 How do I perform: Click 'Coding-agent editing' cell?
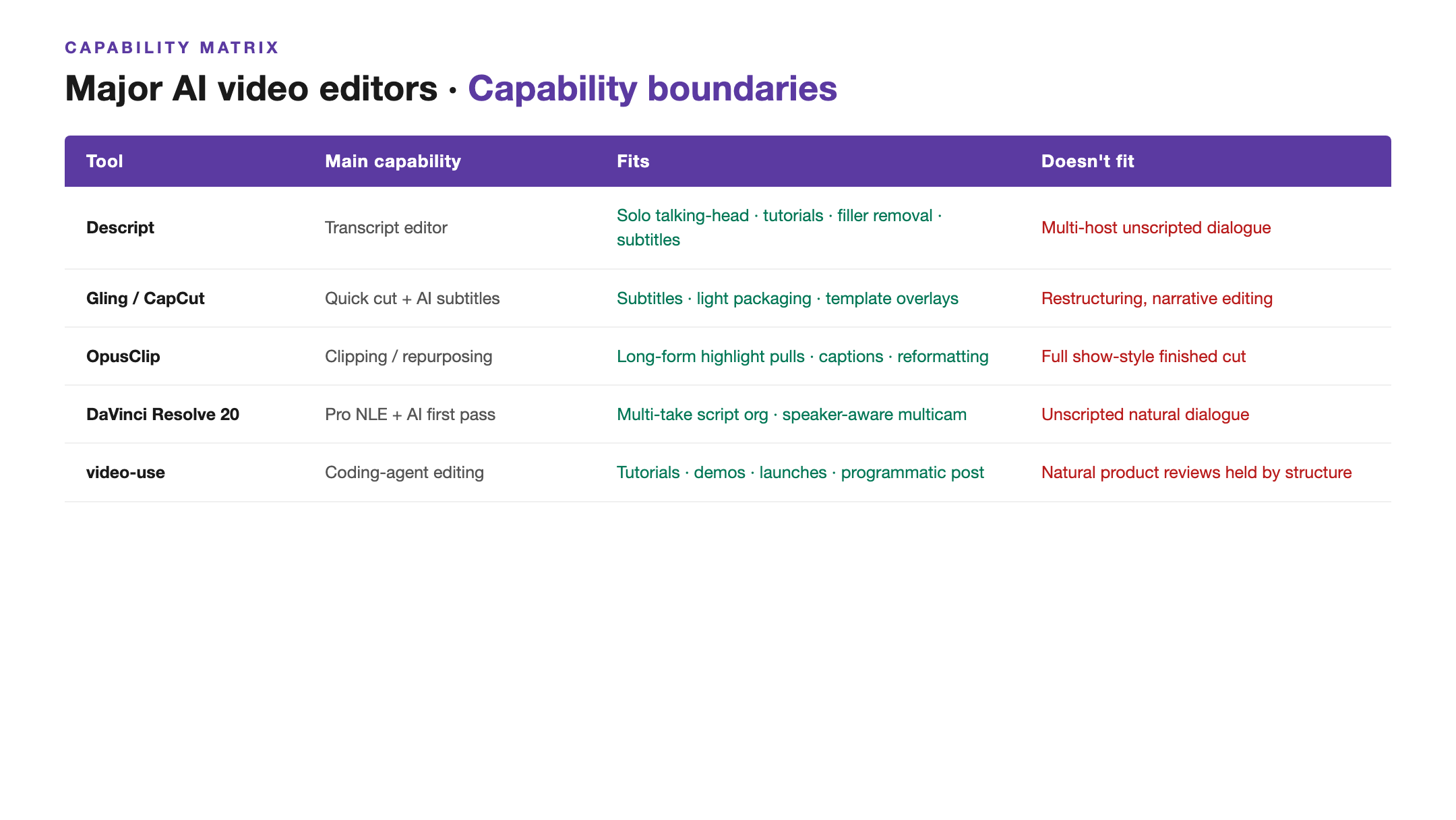coord(404,473)
